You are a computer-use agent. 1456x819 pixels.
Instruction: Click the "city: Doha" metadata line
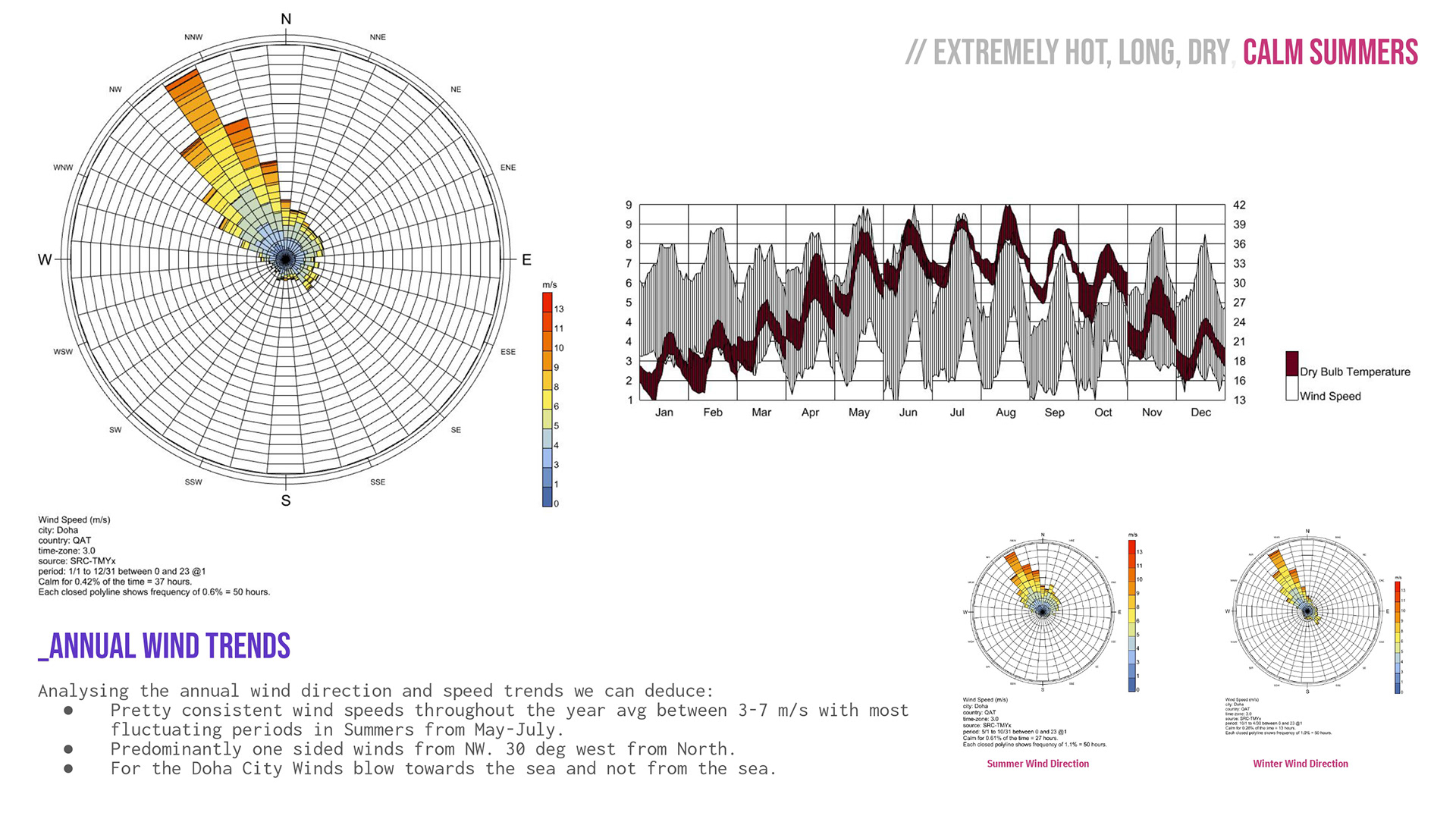58,530
